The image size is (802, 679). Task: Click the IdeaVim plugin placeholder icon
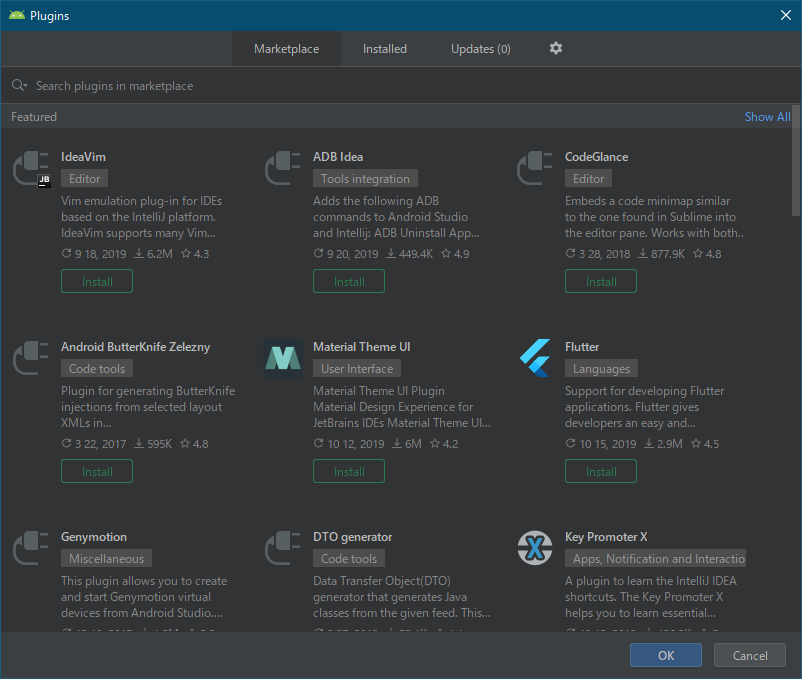tap(31, 167)
